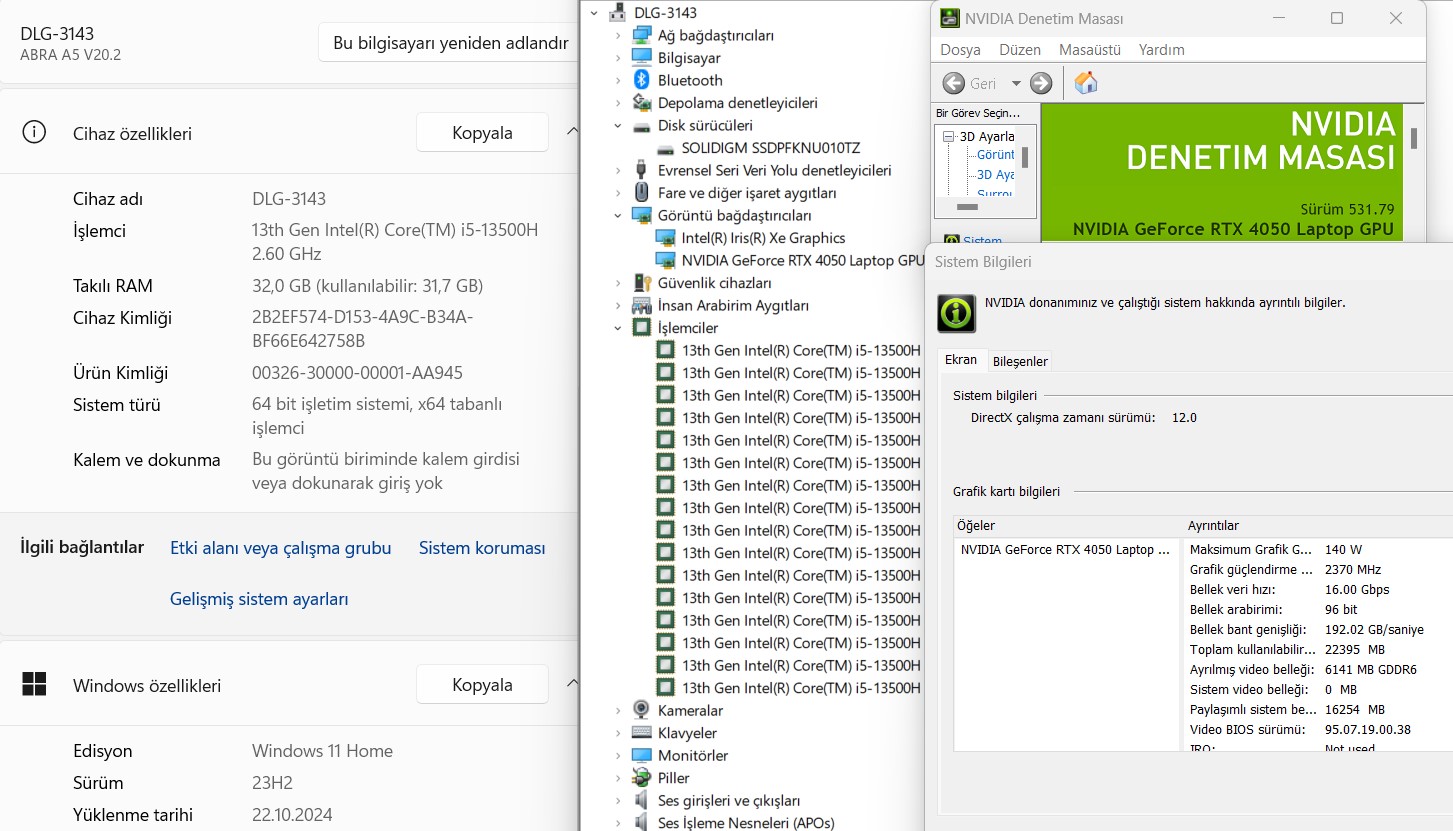The width and height of the screenshot is (1453, 831).
Task: Expand the Kameralar node
Action: (x=618, y=711)
